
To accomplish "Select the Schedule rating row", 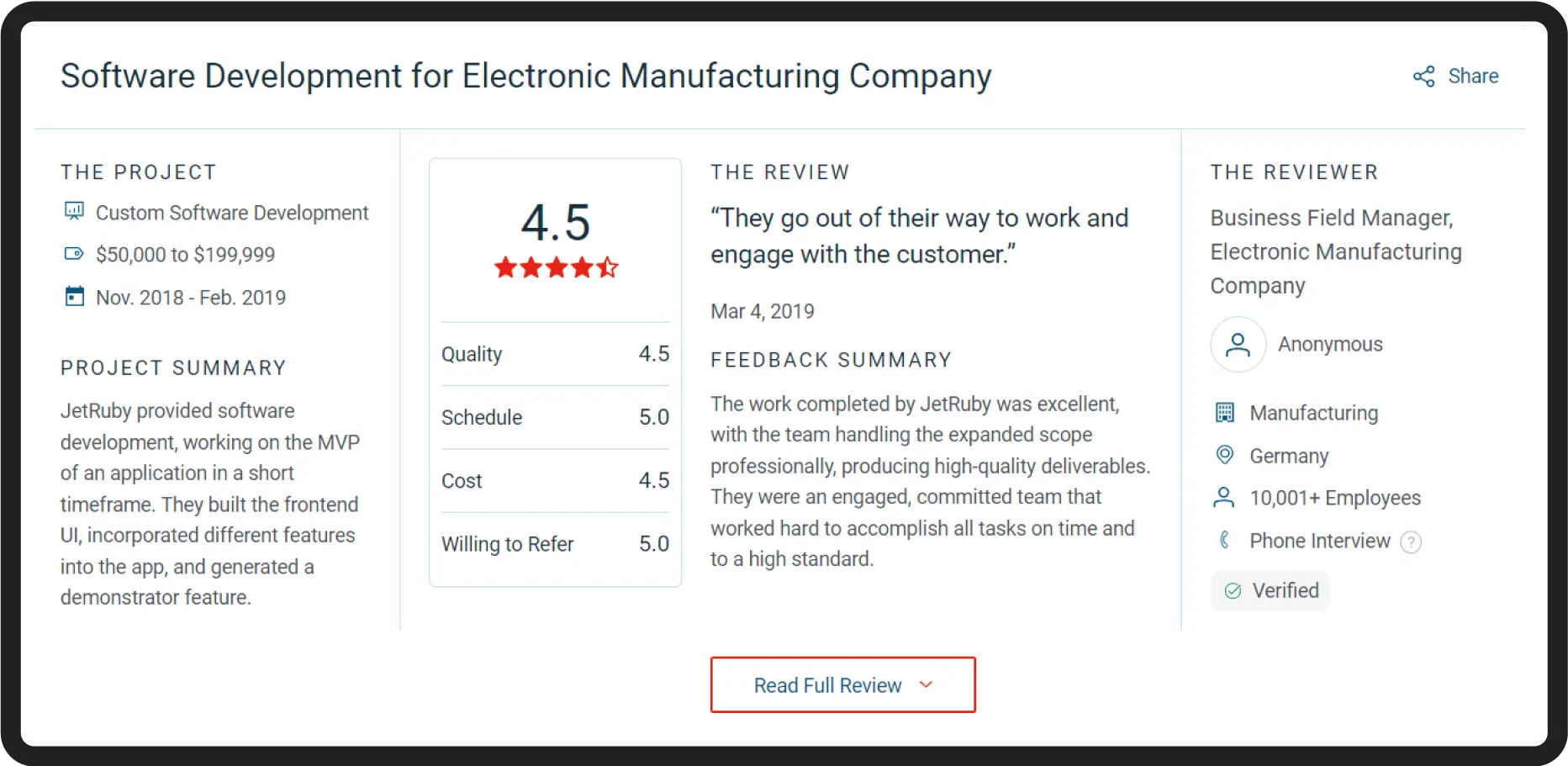I will click(555, 417).
